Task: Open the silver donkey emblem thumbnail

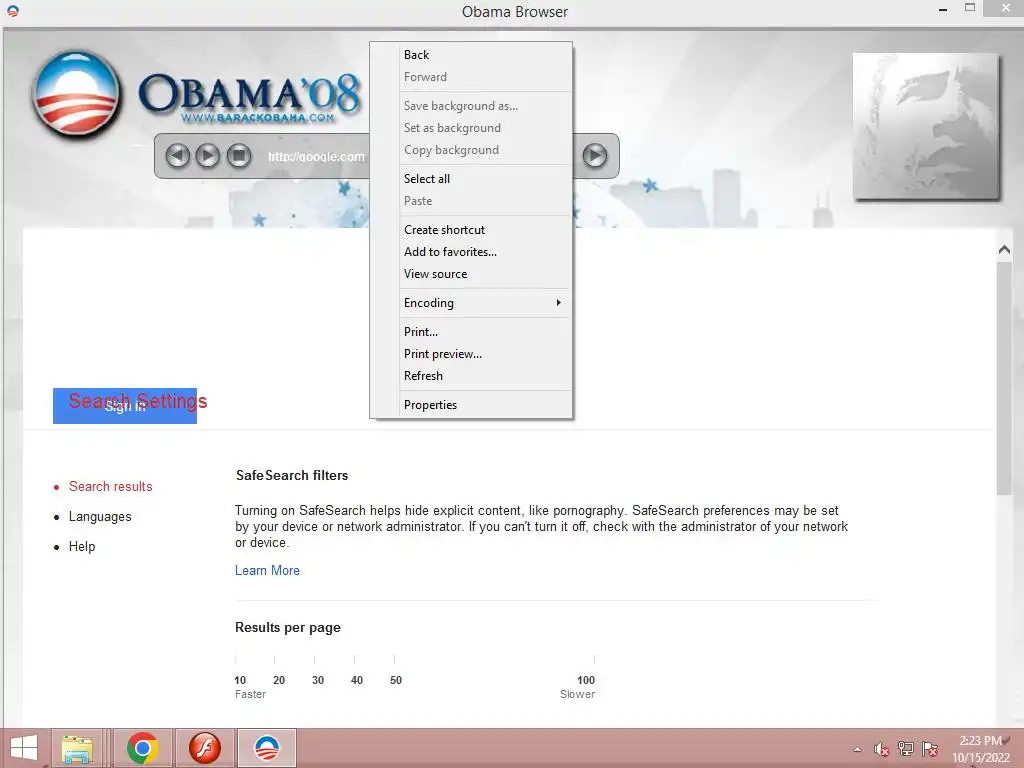Action: 926,126
